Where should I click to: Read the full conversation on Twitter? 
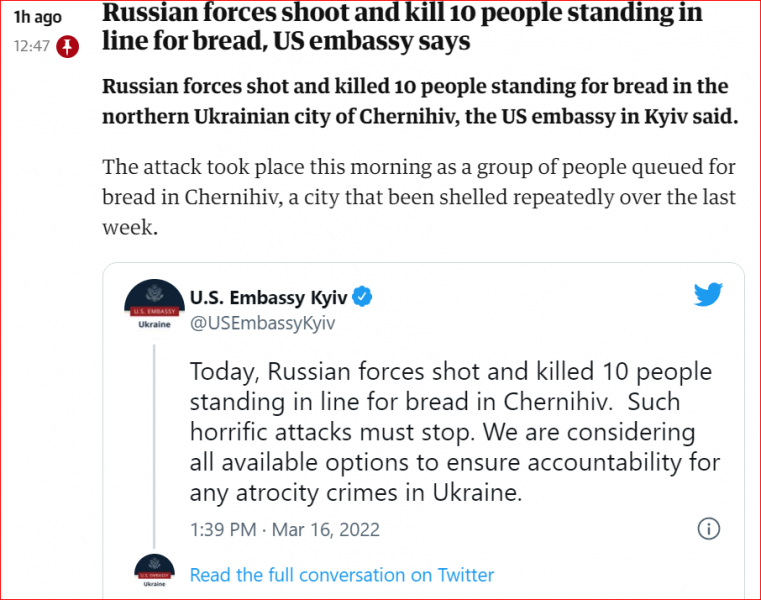[342, 575]
